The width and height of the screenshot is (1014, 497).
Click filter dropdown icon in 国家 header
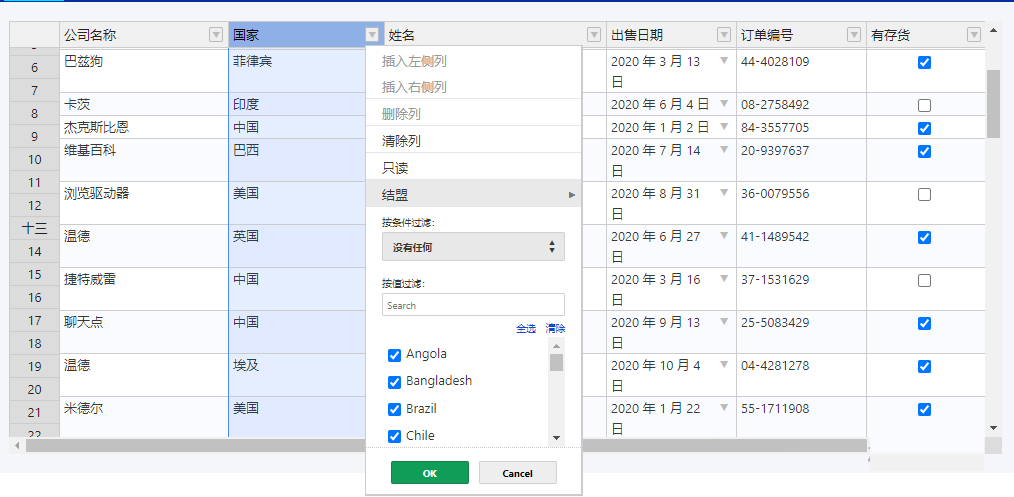point(372,35)
